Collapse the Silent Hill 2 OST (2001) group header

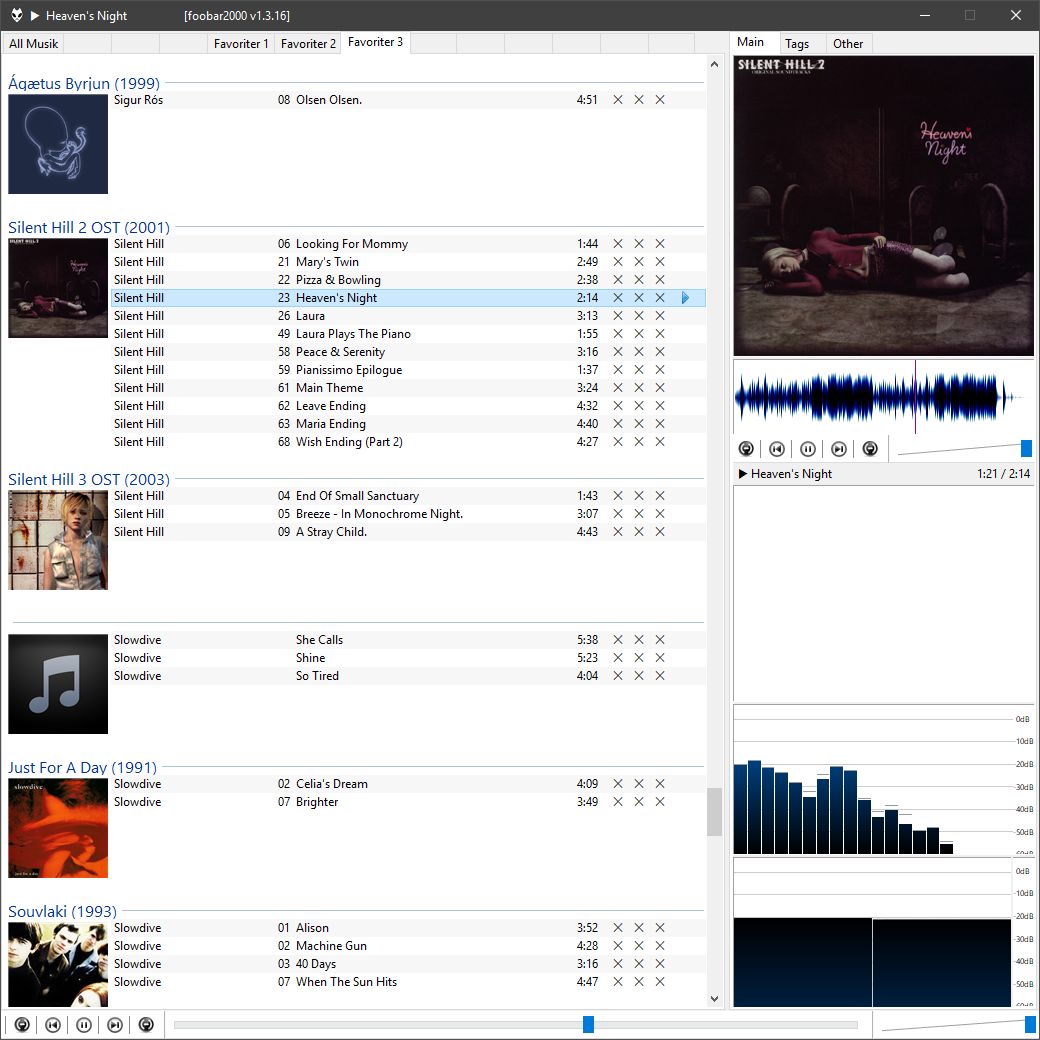click(x=89, y=228)
